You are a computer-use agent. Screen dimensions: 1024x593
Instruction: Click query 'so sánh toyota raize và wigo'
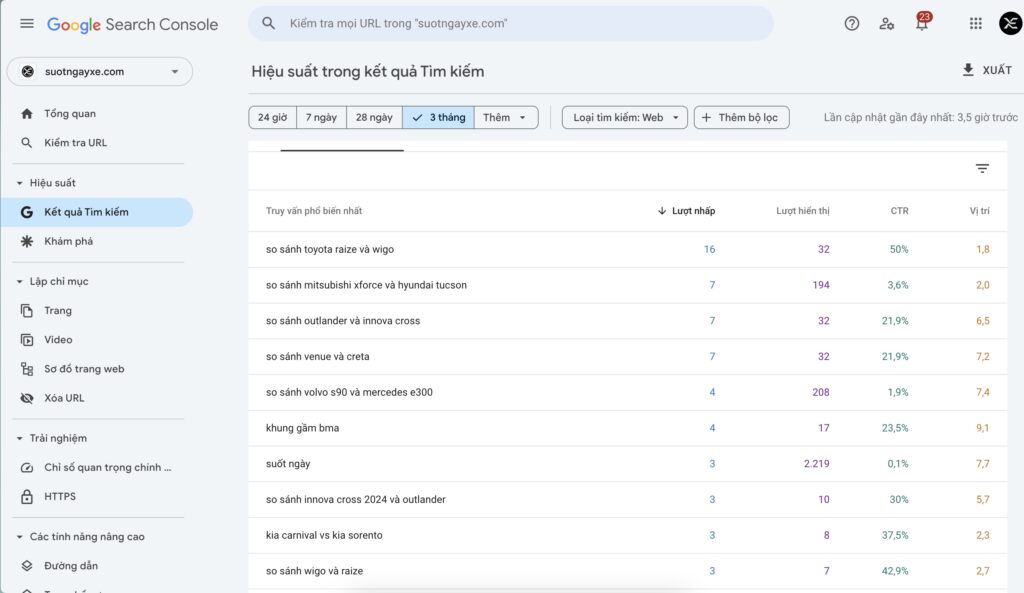(x=330, y=249)
